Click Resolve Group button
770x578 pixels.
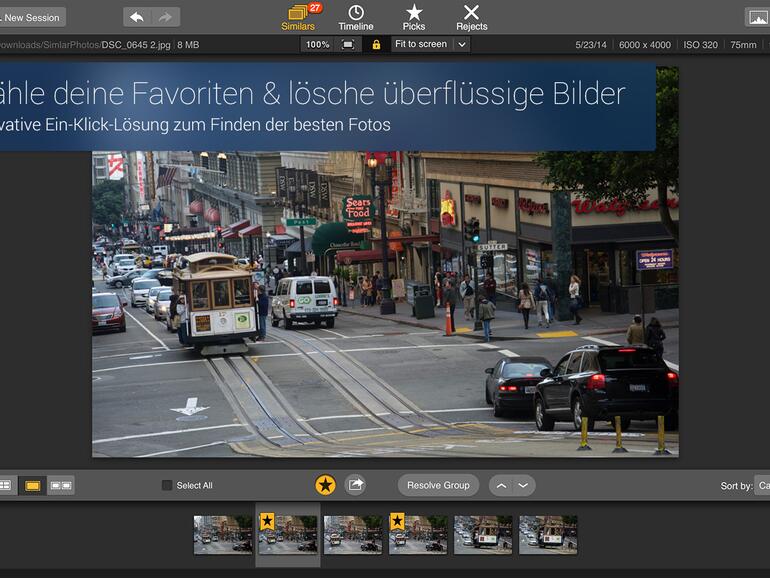coord(438,485)
